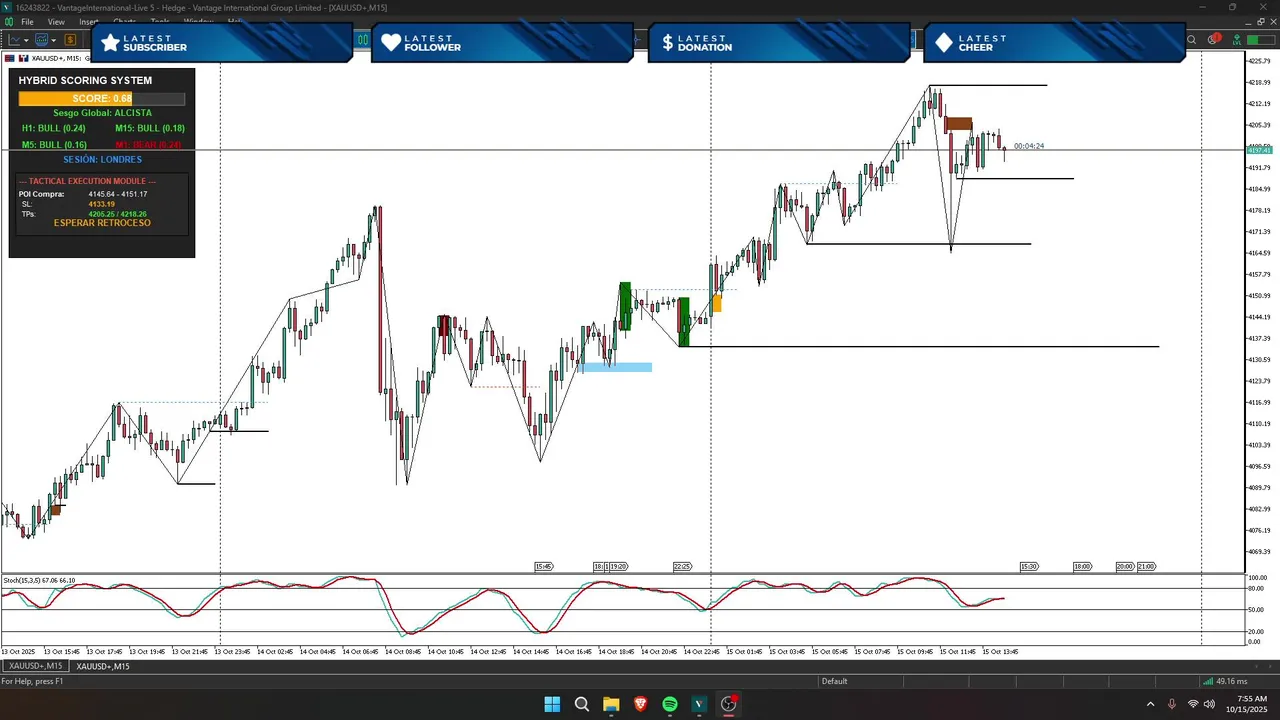The height and width of the screenshot is (720, 1280).
Task: Click the microphone tray icon
Action: tap(1172, 704)
